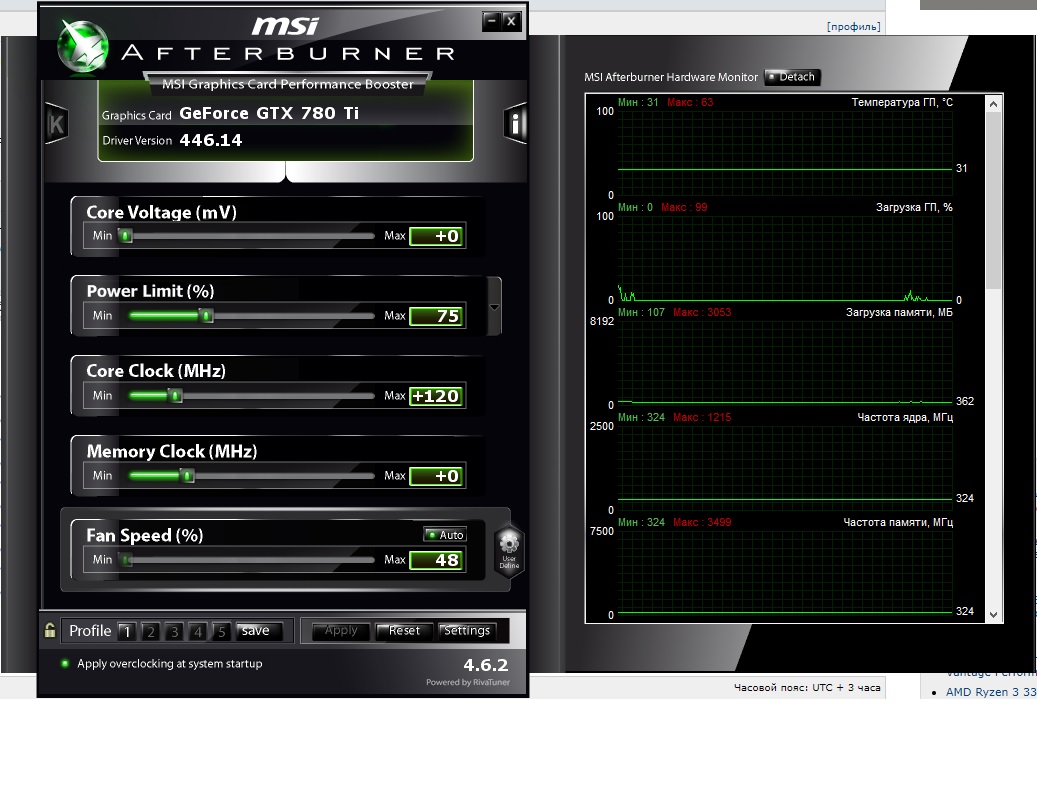The image size is (1037, 792).
Task: Click the Core Clock slider handle
Action: click(x=175, y=395)
